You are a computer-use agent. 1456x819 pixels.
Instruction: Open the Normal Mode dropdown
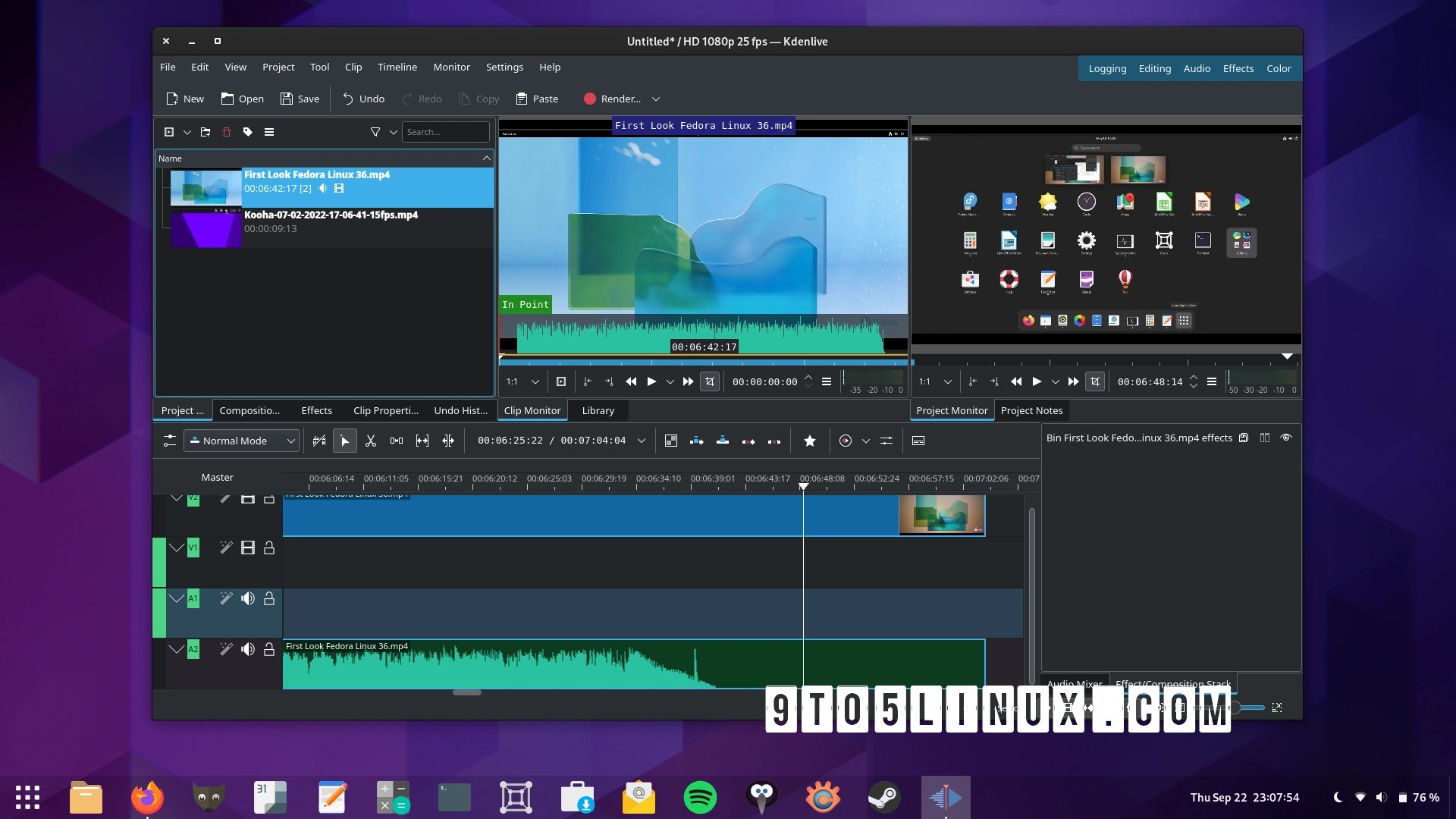(241, 441)
